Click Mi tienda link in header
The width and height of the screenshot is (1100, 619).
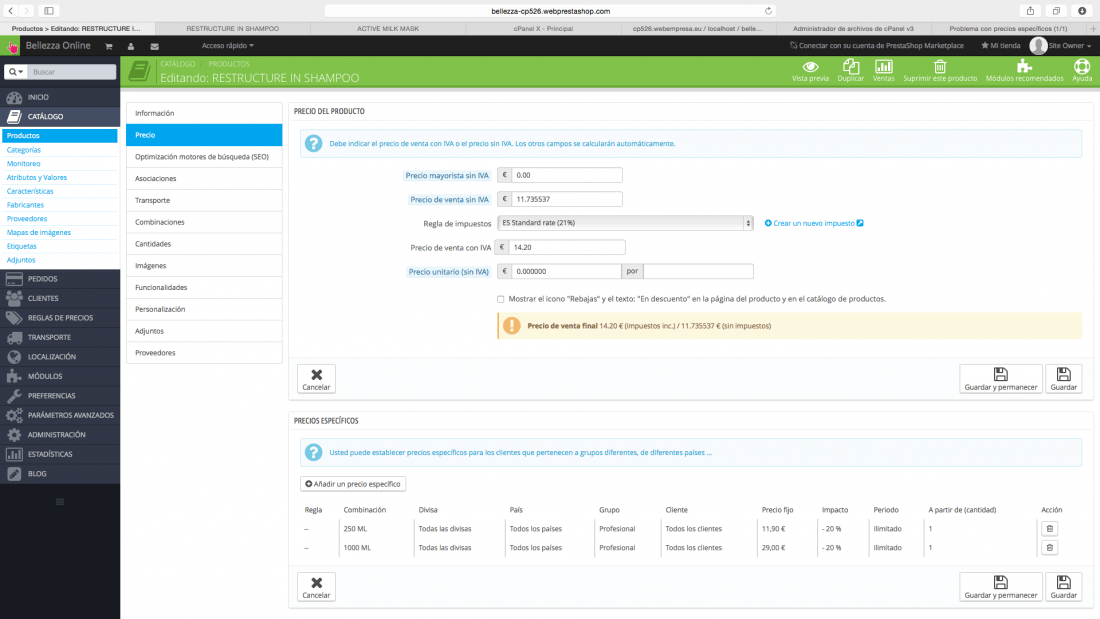pyautogui.click(x=1000, y=46)
